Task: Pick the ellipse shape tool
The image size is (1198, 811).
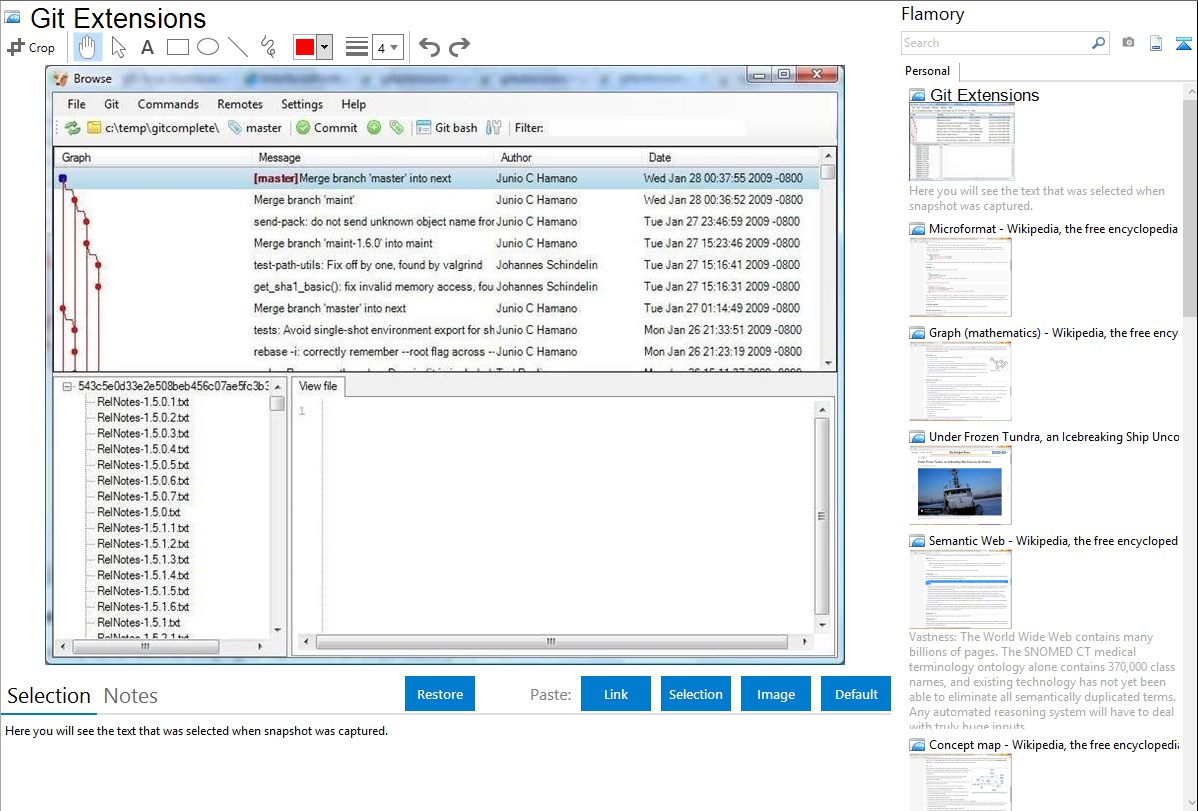Action: click(208, 47)
